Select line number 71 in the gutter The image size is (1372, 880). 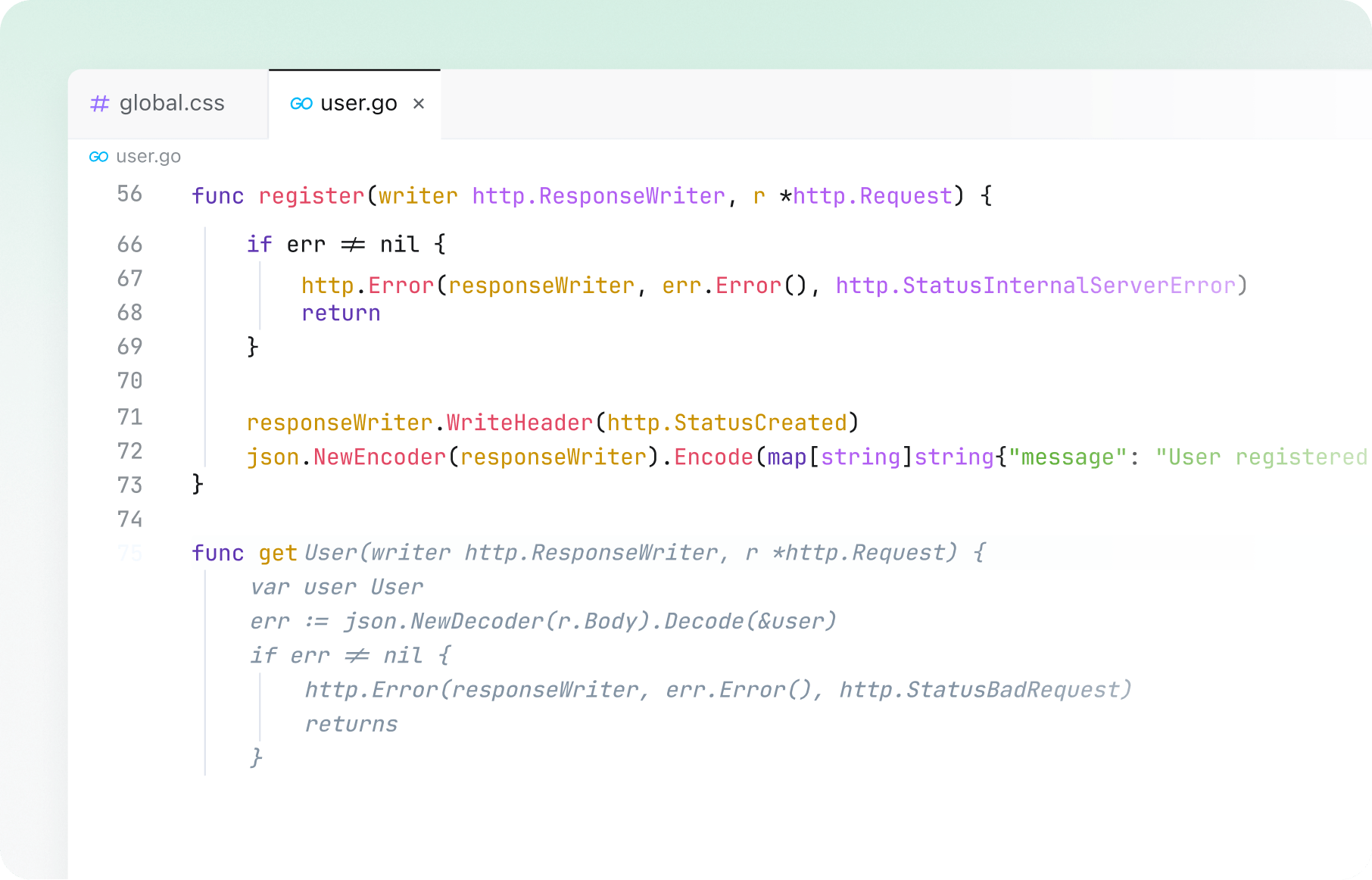(129, 417)
